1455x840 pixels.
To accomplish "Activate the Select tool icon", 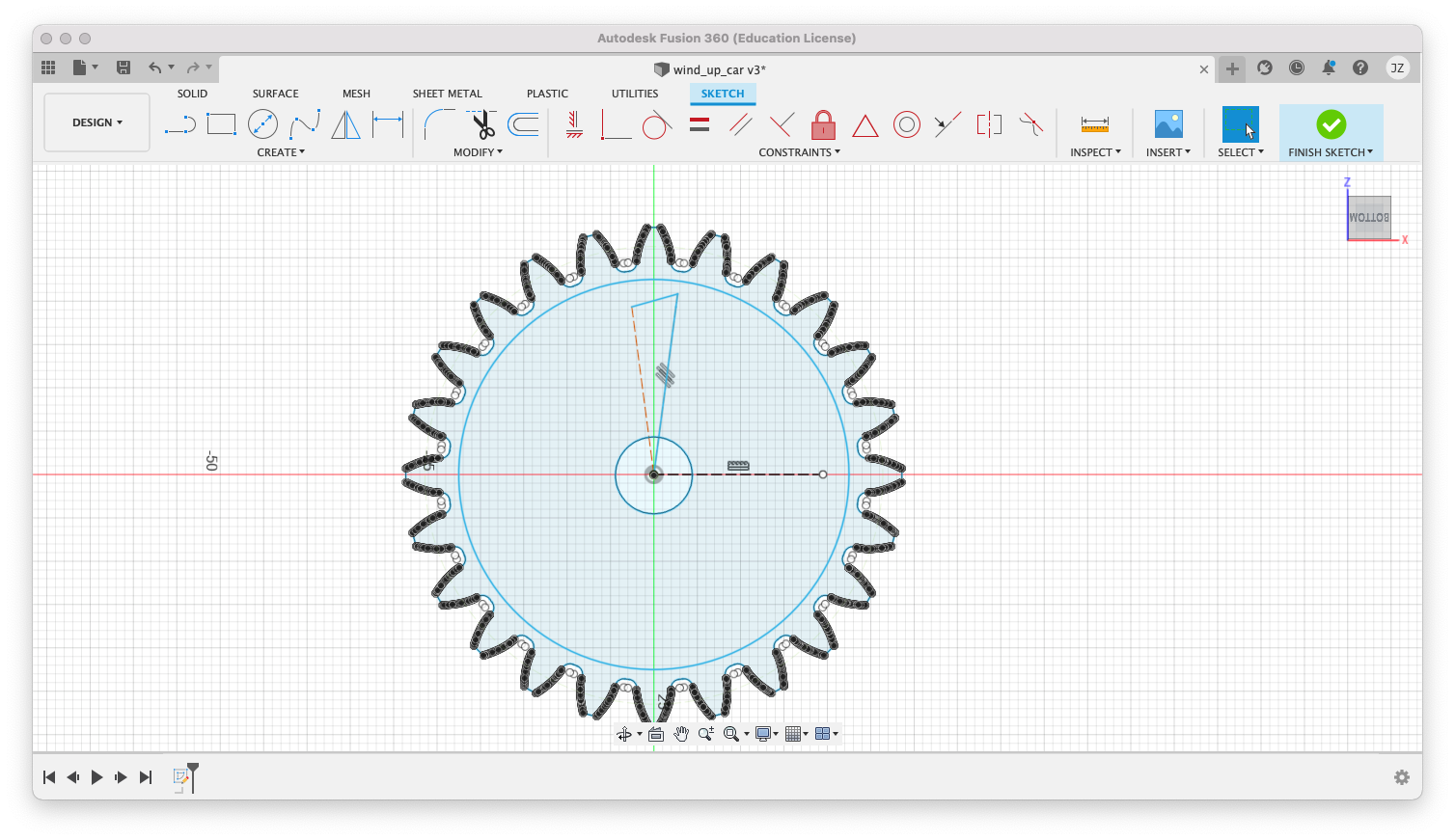I will tap(1241, 124).
